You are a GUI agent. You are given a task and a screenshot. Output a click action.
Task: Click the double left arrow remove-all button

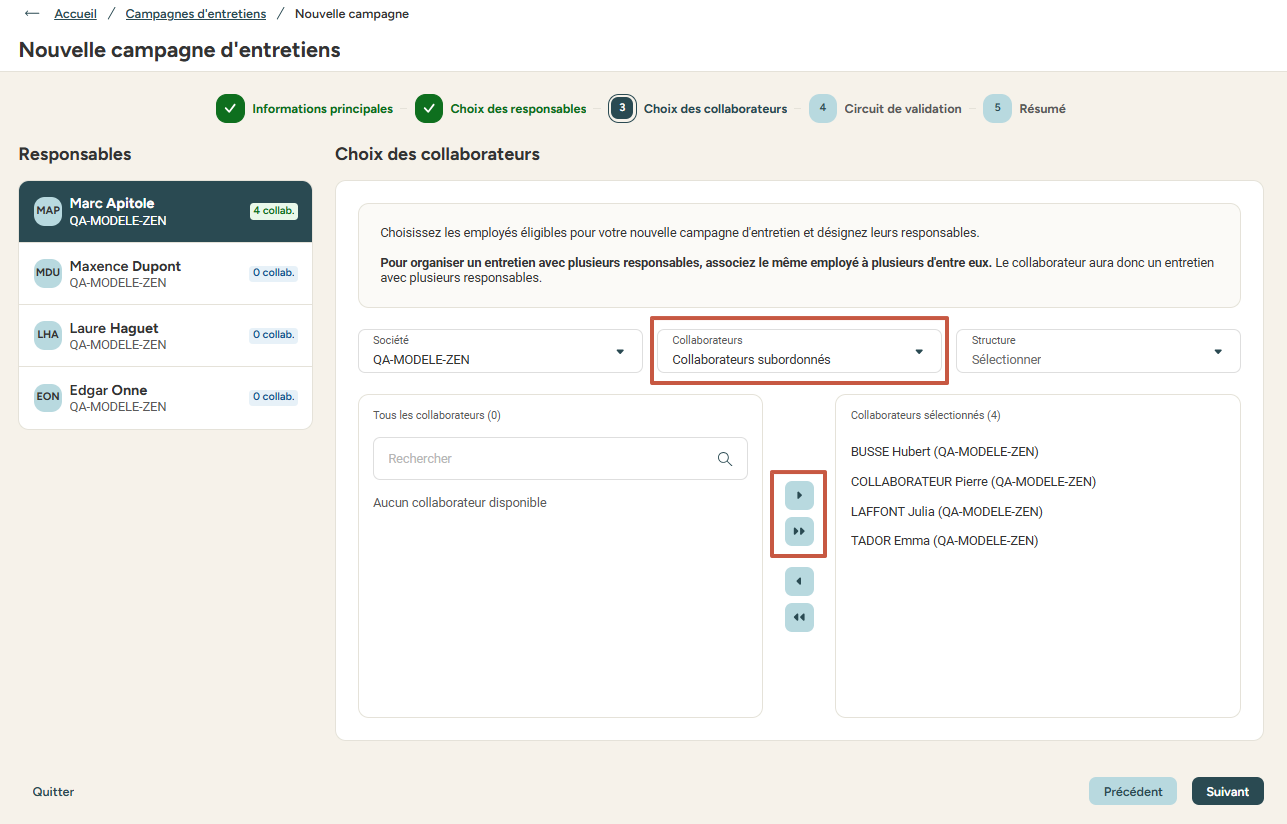pos(799,617)
